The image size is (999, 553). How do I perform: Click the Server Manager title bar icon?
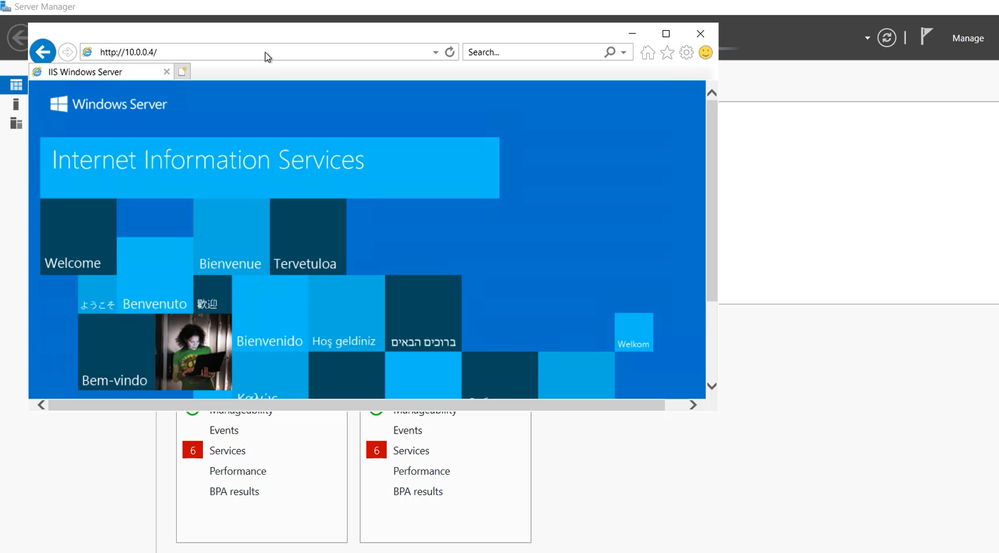[6, 6]
